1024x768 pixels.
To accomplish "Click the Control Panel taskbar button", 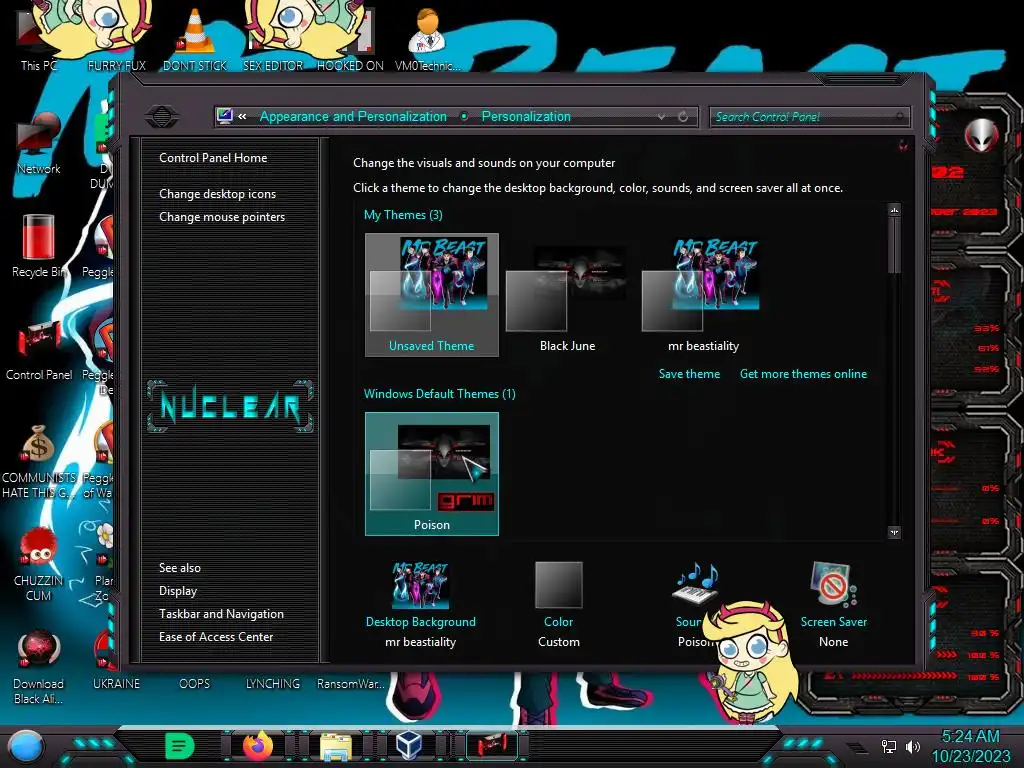I will click(492, 746).
